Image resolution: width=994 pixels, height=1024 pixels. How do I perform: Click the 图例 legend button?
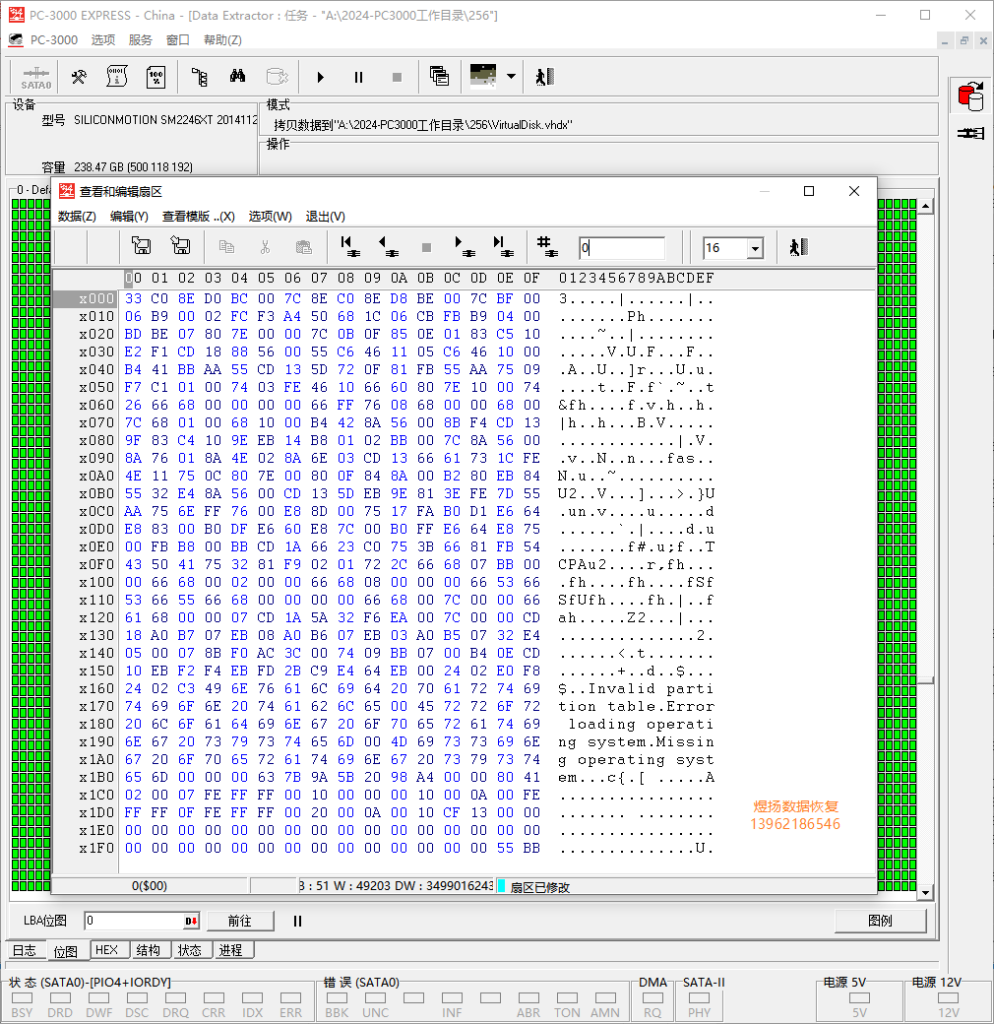click(x=880, y=921)
